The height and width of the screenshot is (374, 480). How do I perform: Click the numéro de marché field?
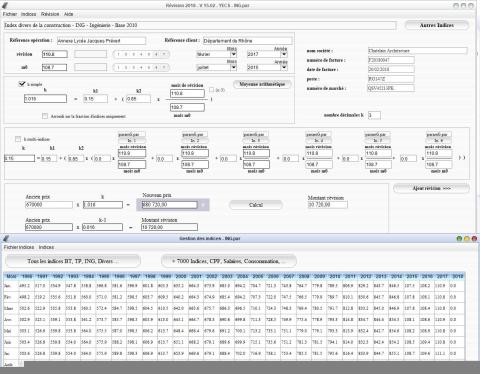(x=391, y=88)
